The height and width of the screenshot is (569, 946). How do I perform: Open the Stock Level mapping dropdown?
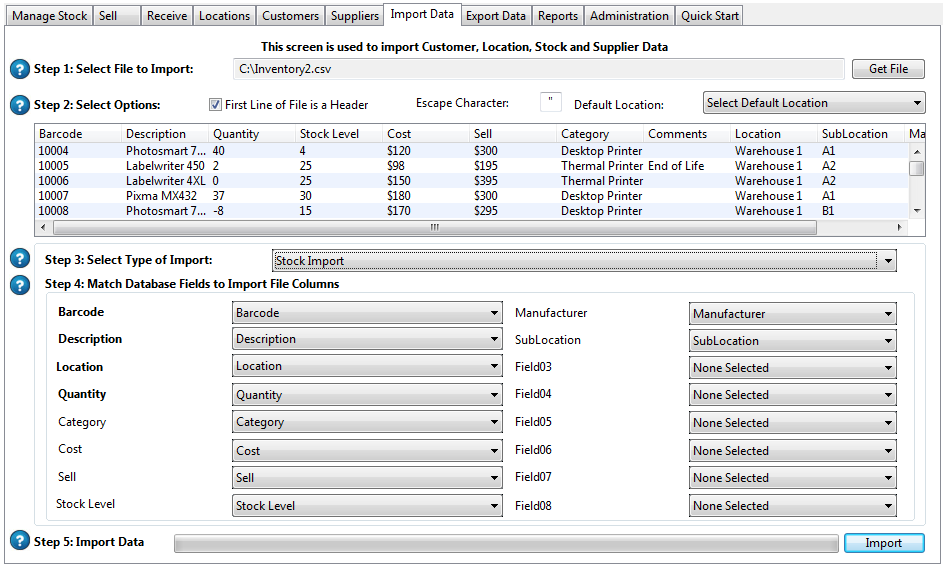pos(366,506)
